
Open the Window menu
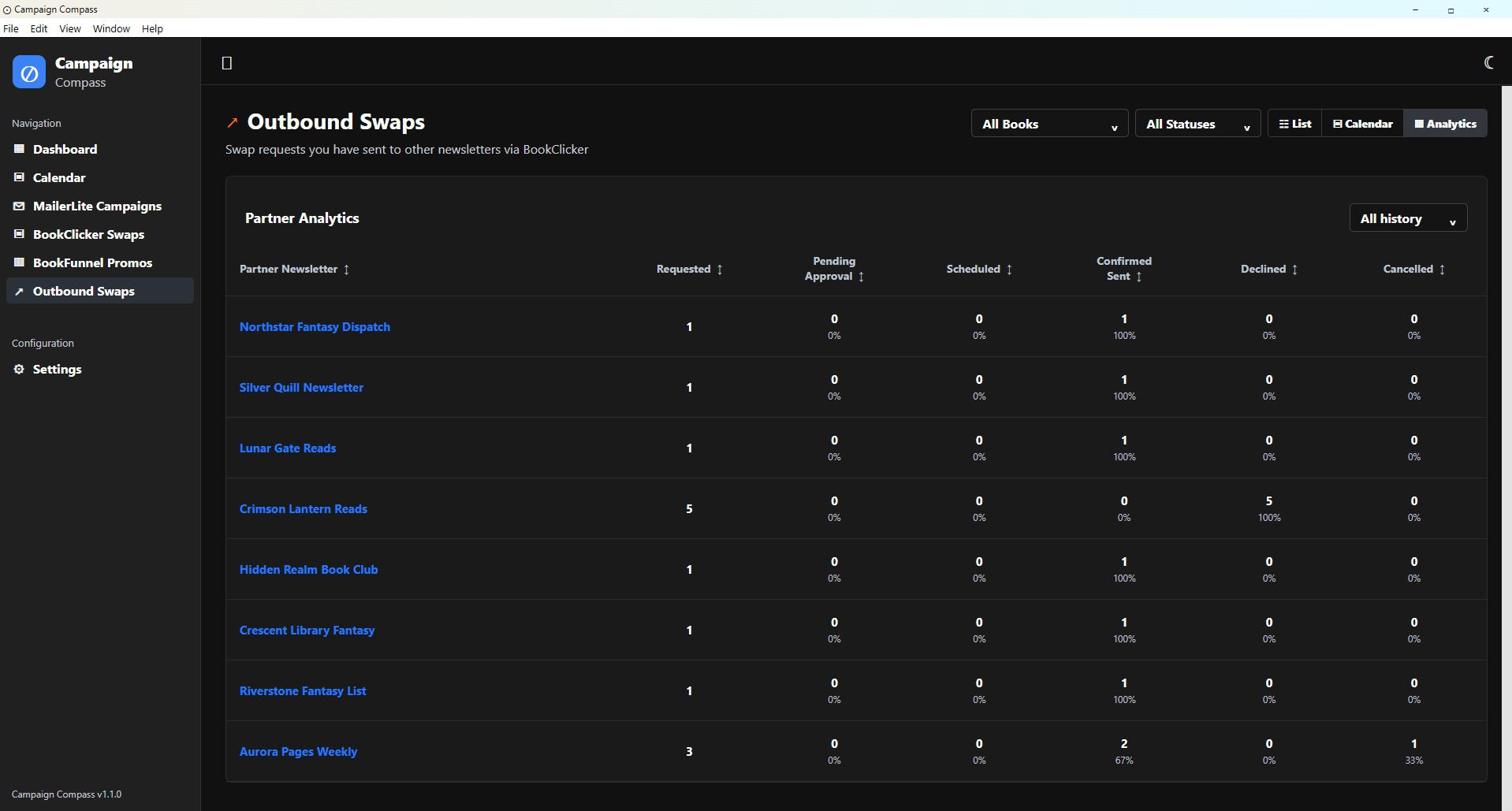(x=111, y=28)
